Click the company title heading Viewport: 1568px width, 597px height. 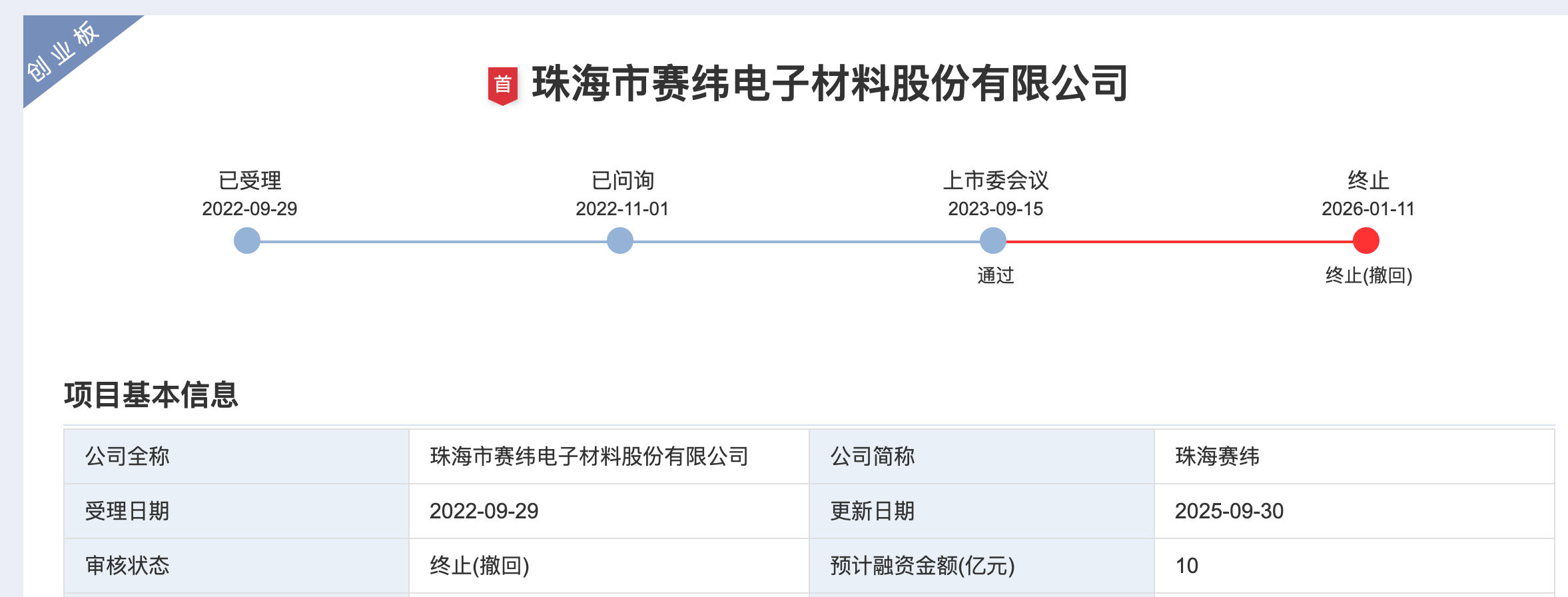tap(829, 84)
